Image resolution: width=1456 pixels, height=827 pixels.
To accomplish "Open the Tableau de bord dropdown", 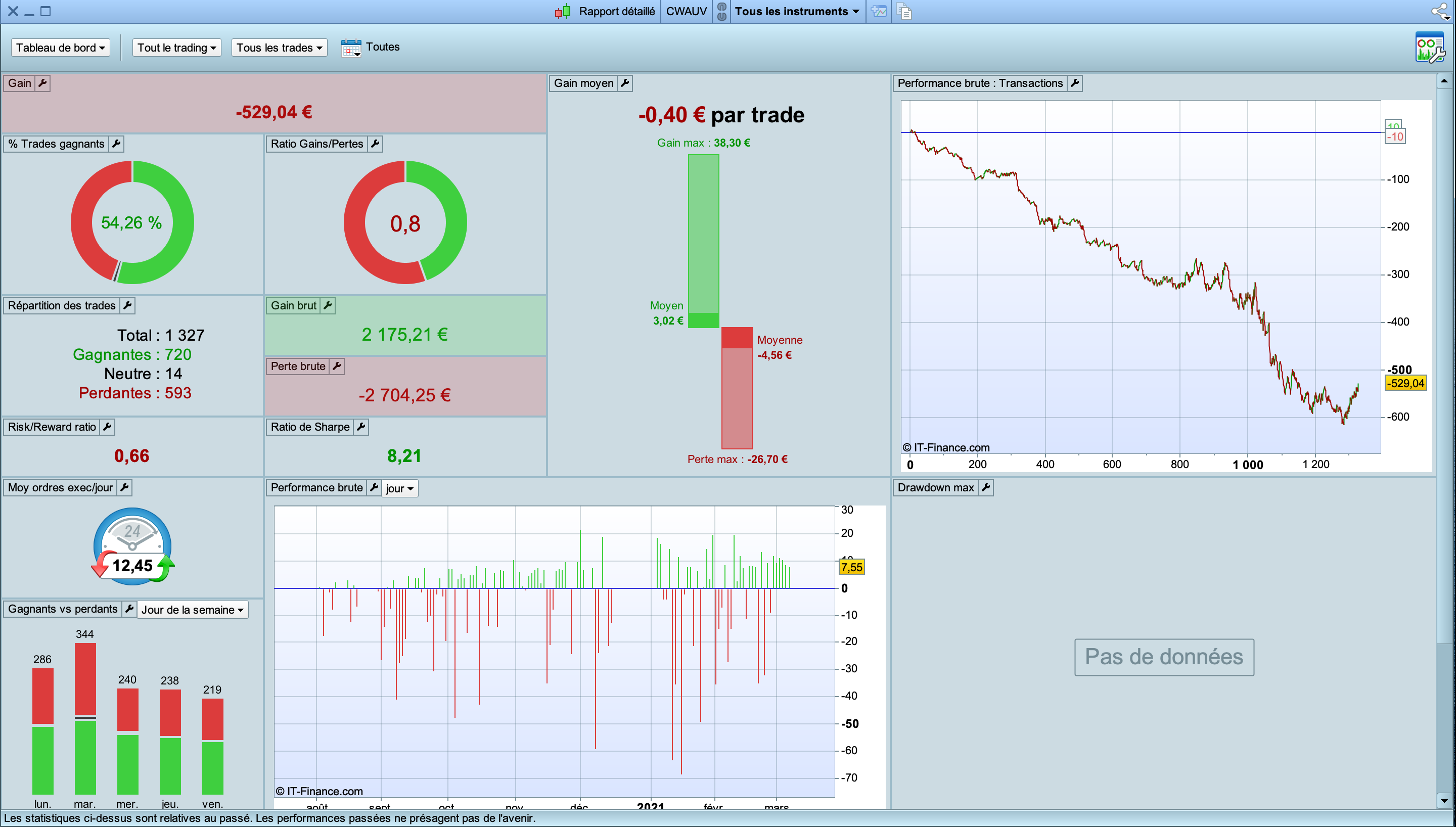I will coord(60,48).
